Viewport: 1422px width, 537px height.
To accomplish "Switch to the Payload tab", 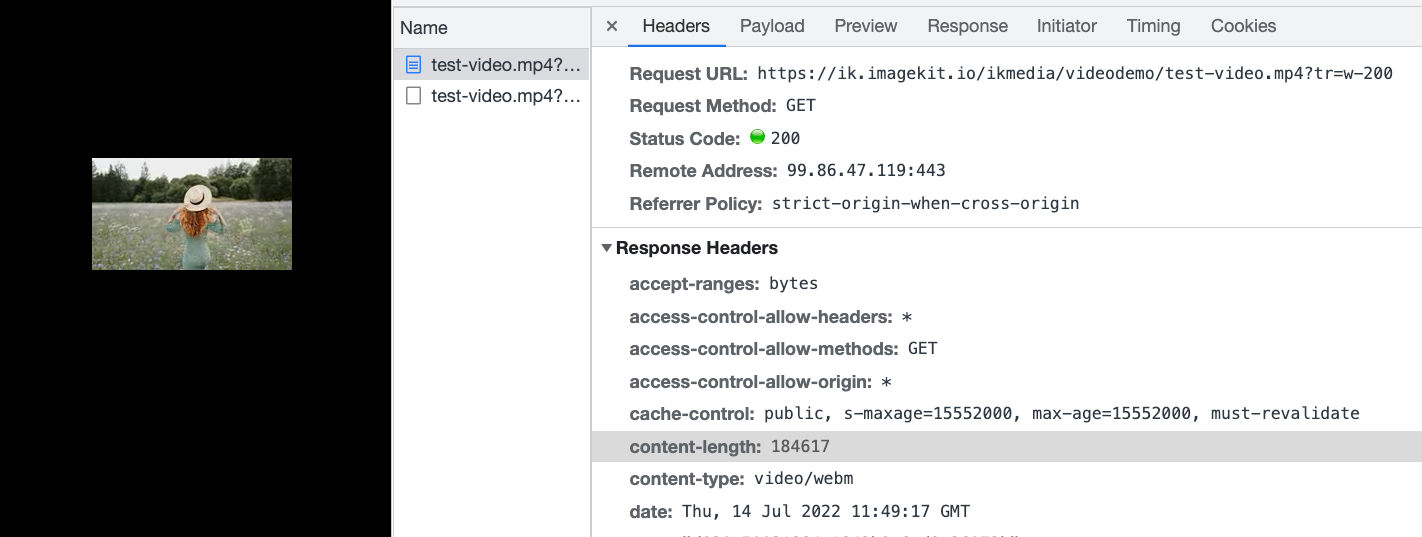I will [x=772, y=27].
